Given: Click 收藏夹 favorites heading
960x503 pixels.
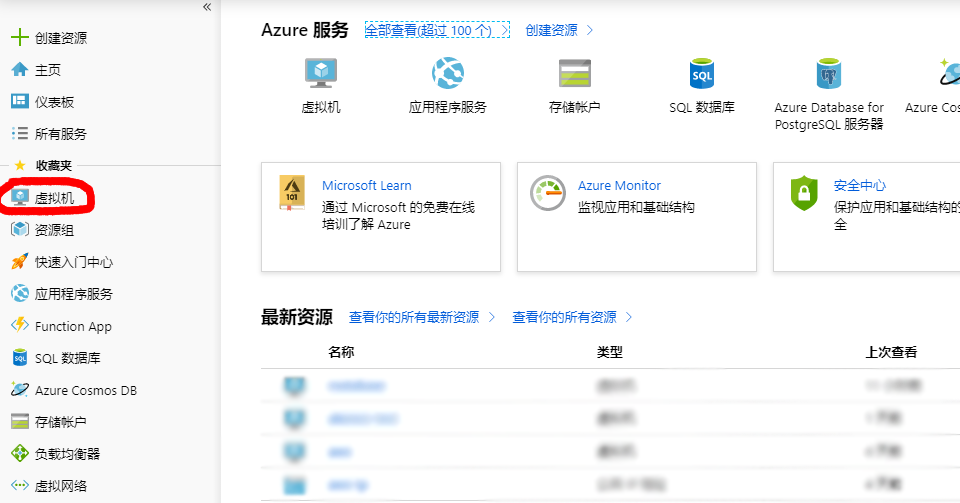Looking at the screenshot, I should click(x=54, y=165).
